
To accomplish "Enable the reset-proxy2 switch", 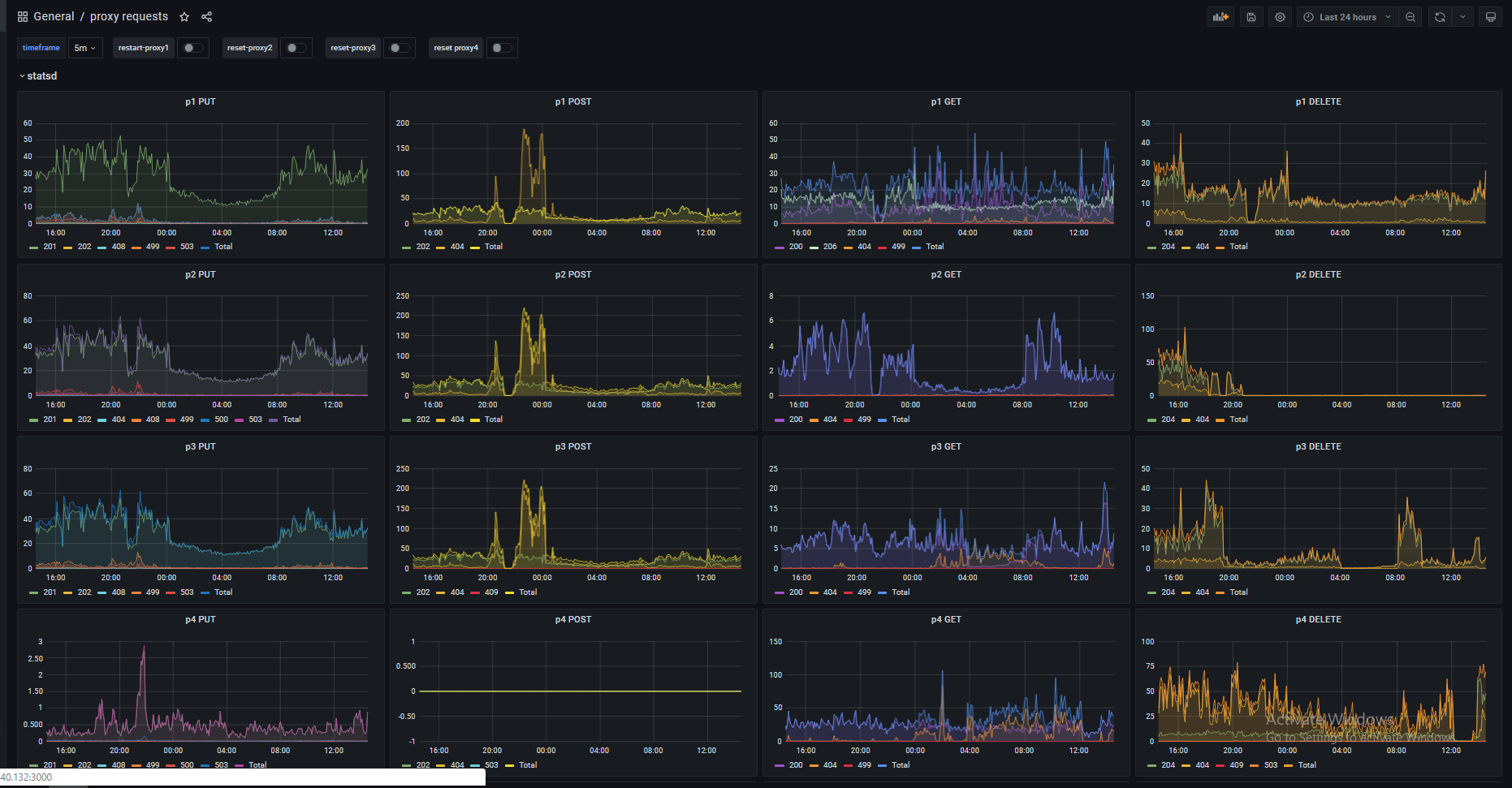I will [296, 48].
